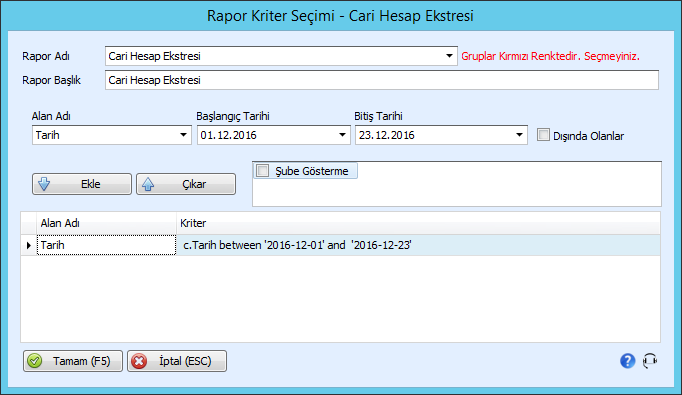Expand the Alan Adı Tarih dropdown
682x395 pixels.
coord(184,135)
